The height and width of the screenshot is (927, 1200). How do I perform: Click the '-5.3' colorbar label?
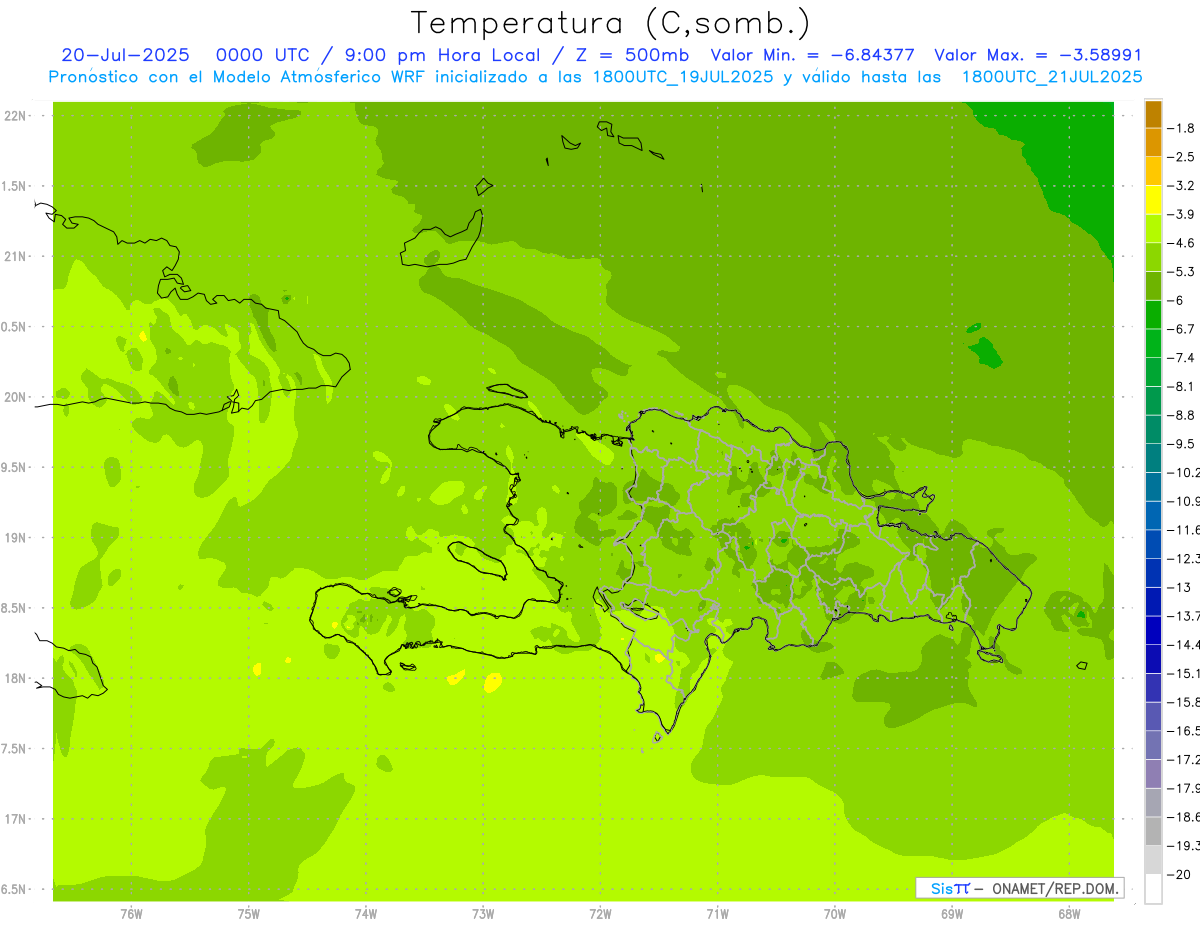coord(1181,272)
